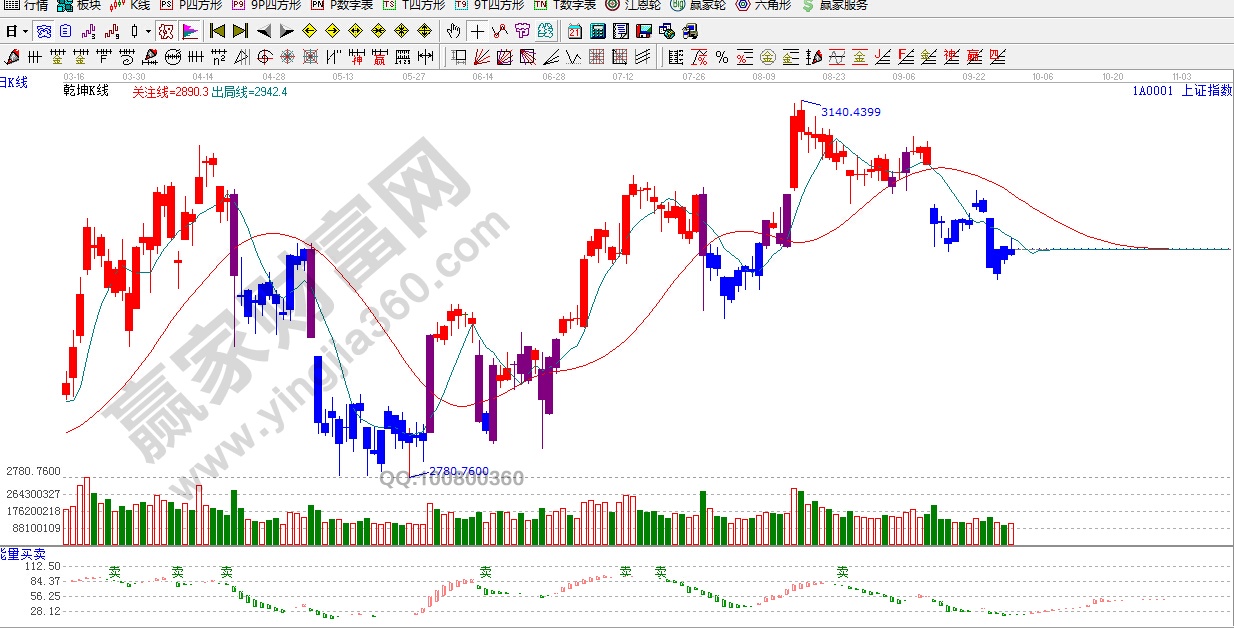Open the 日 period dropdown arrow
Image resolution: width=1234 pixels, height=628 pixels.
pos(25,31)
